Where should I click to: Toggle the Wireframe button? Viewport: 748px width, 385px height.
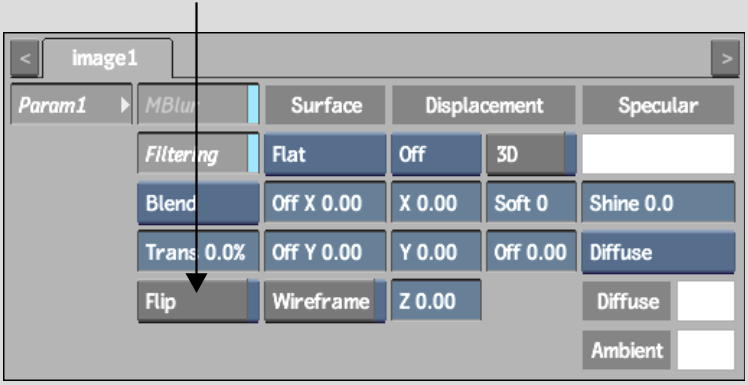pyautogui.click(x=325, y=301)
